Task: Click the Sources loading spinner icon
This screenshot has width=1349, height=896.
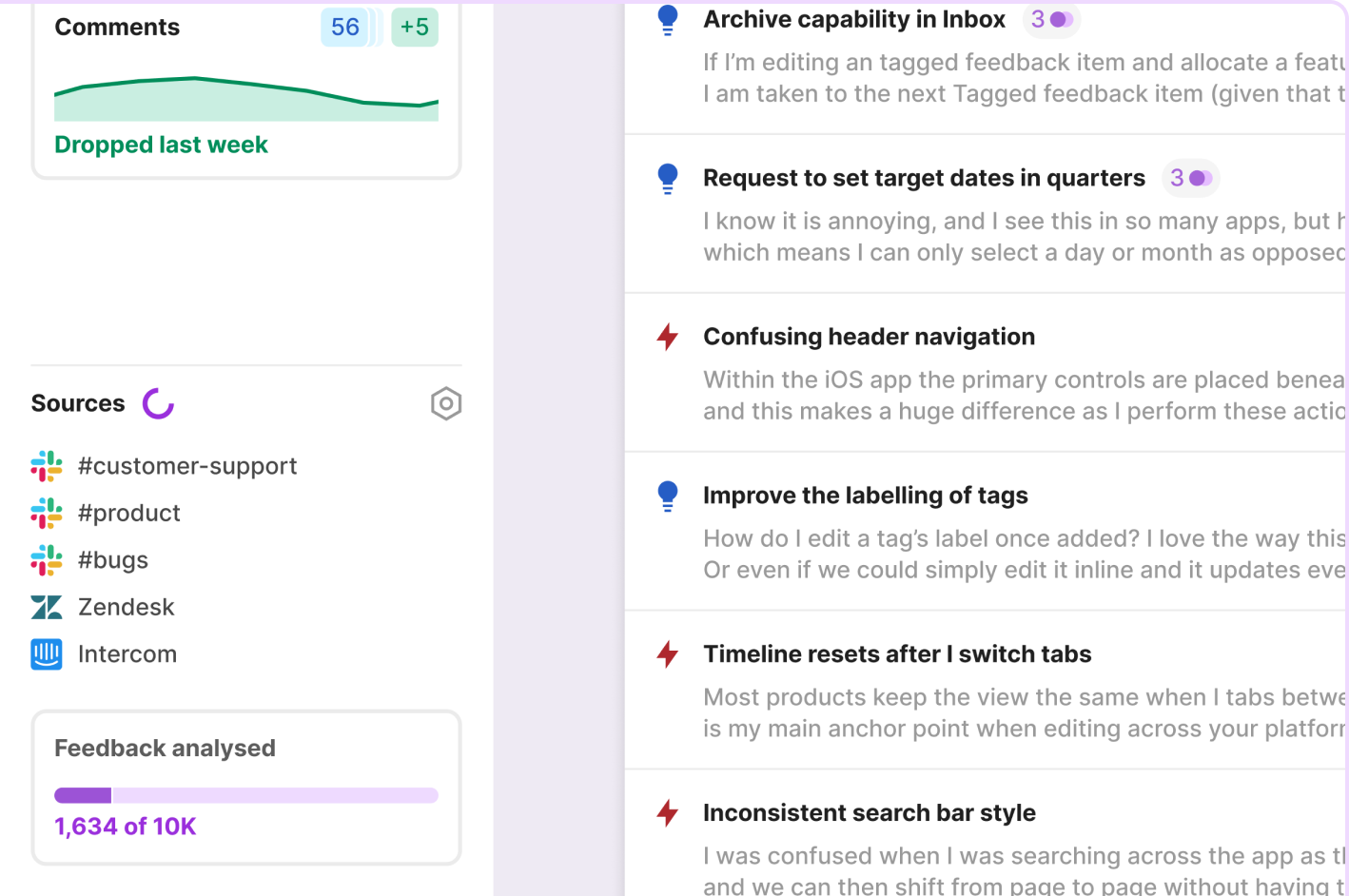Action: click(x=158, y=403)
